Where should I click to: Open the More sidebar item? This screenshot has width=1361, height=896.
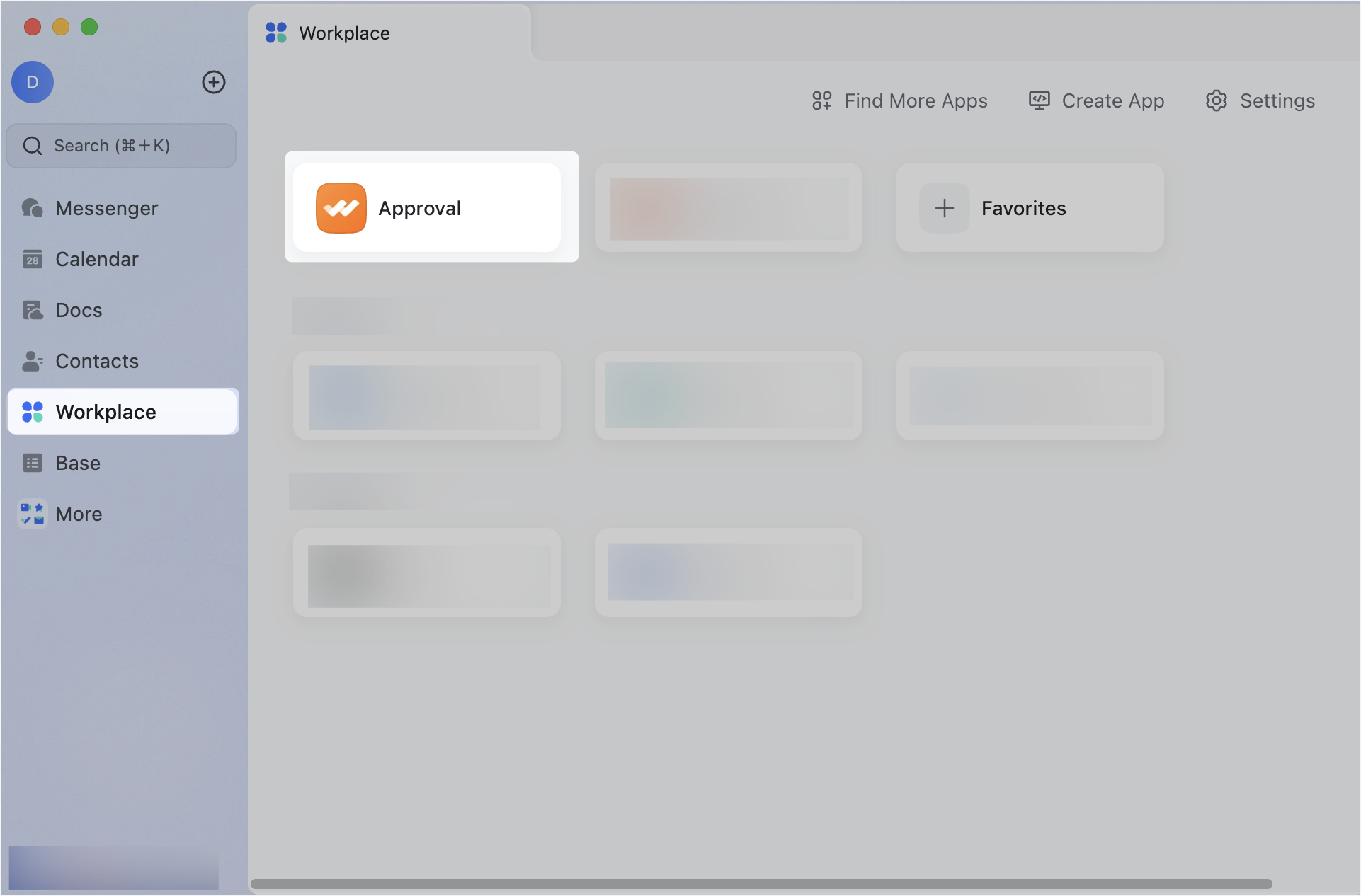tap(79, 514)
